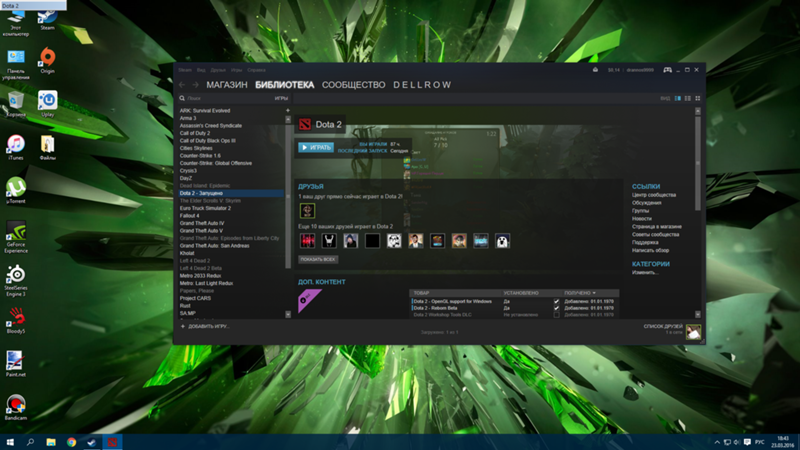The height and width of the screenshot is (450, 800).
Task: Open СПИСОК ДРУЗЕЙ friends list
Action: click(663, 327)
